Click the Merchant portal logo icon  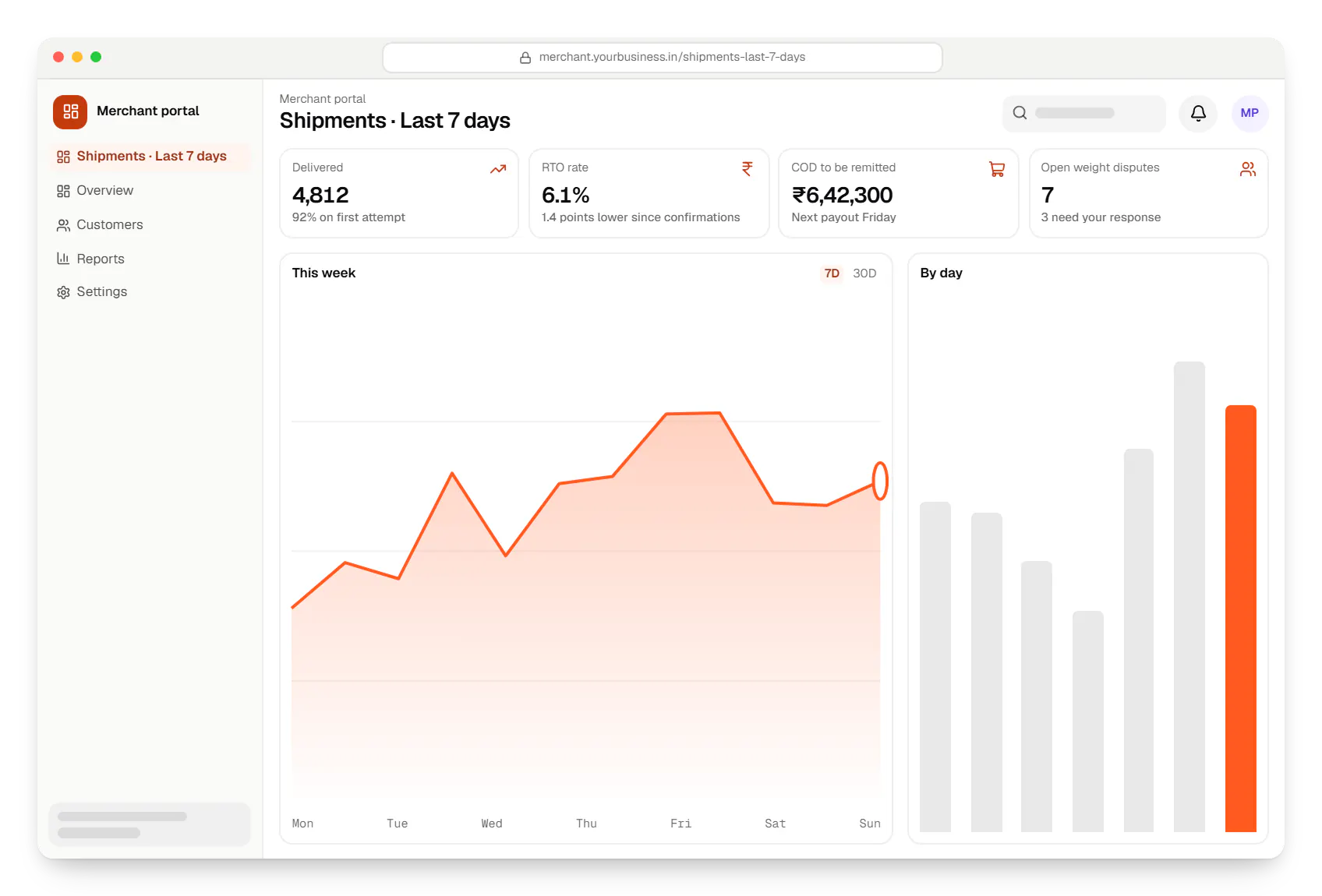[x=70, y=111]
